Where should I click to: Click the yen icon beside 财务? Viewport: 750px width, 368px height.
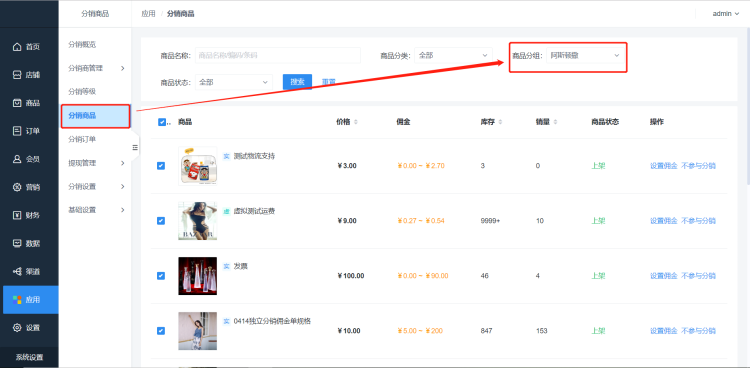(x=17, y=215)
